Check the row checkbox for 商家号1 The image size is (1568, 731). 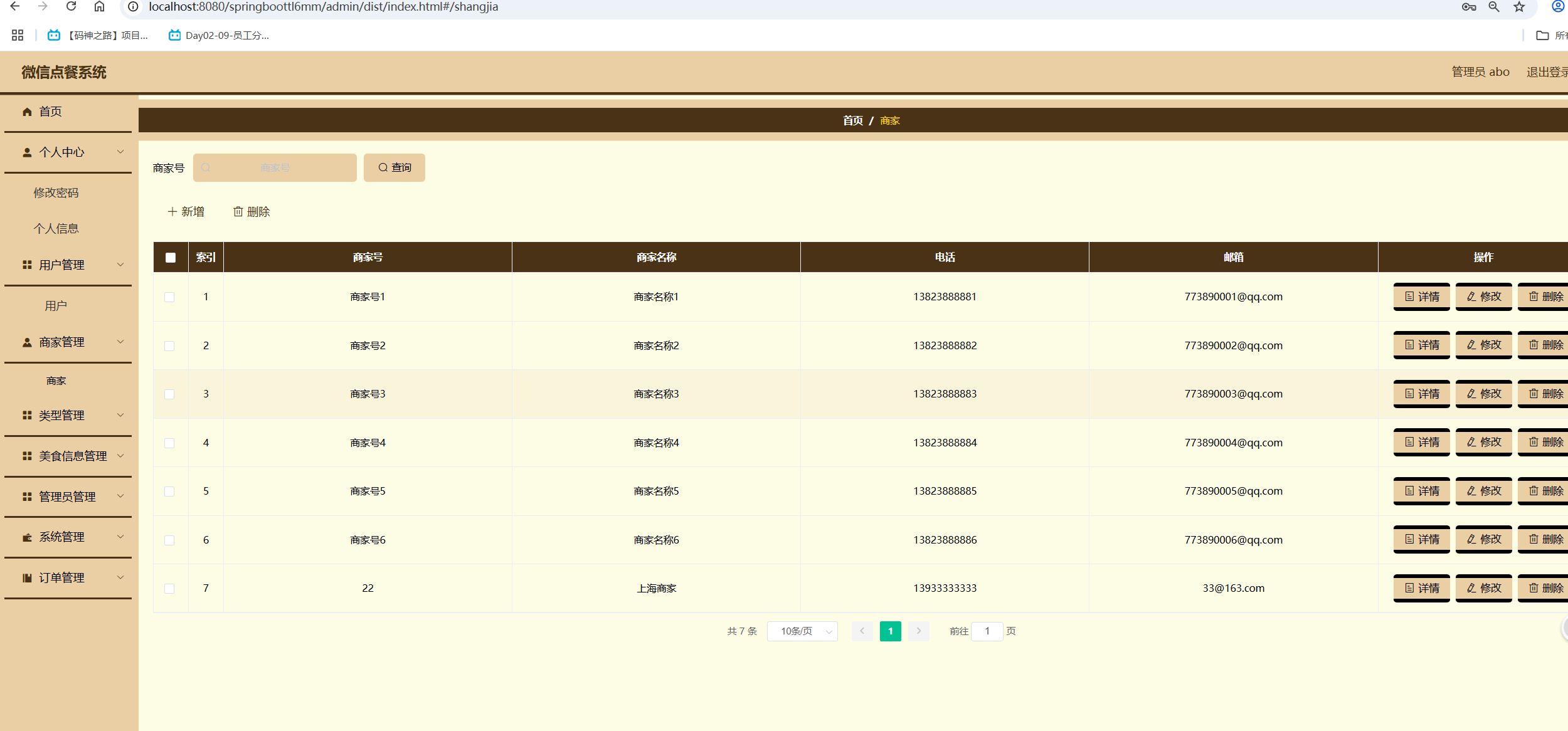point(169,297)
